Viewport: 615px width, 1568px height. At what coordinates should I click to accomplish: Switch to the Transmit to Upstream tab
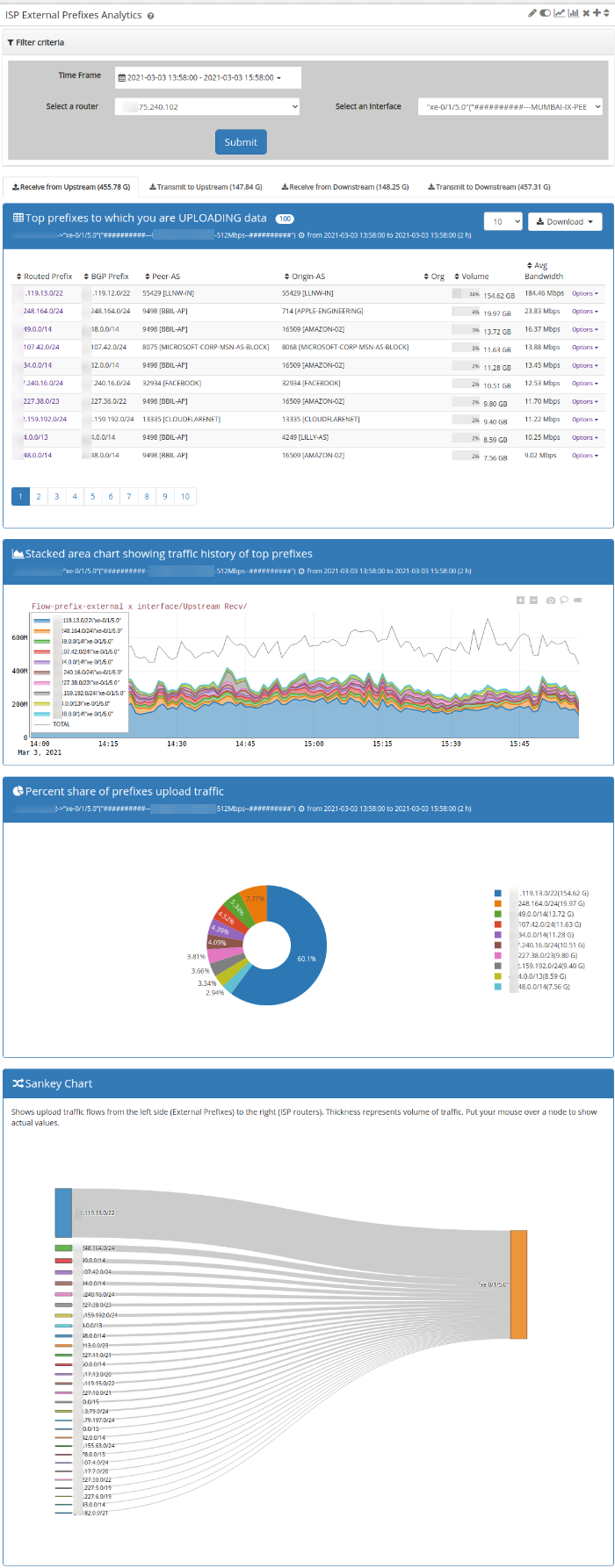click(x=206, y=187)
